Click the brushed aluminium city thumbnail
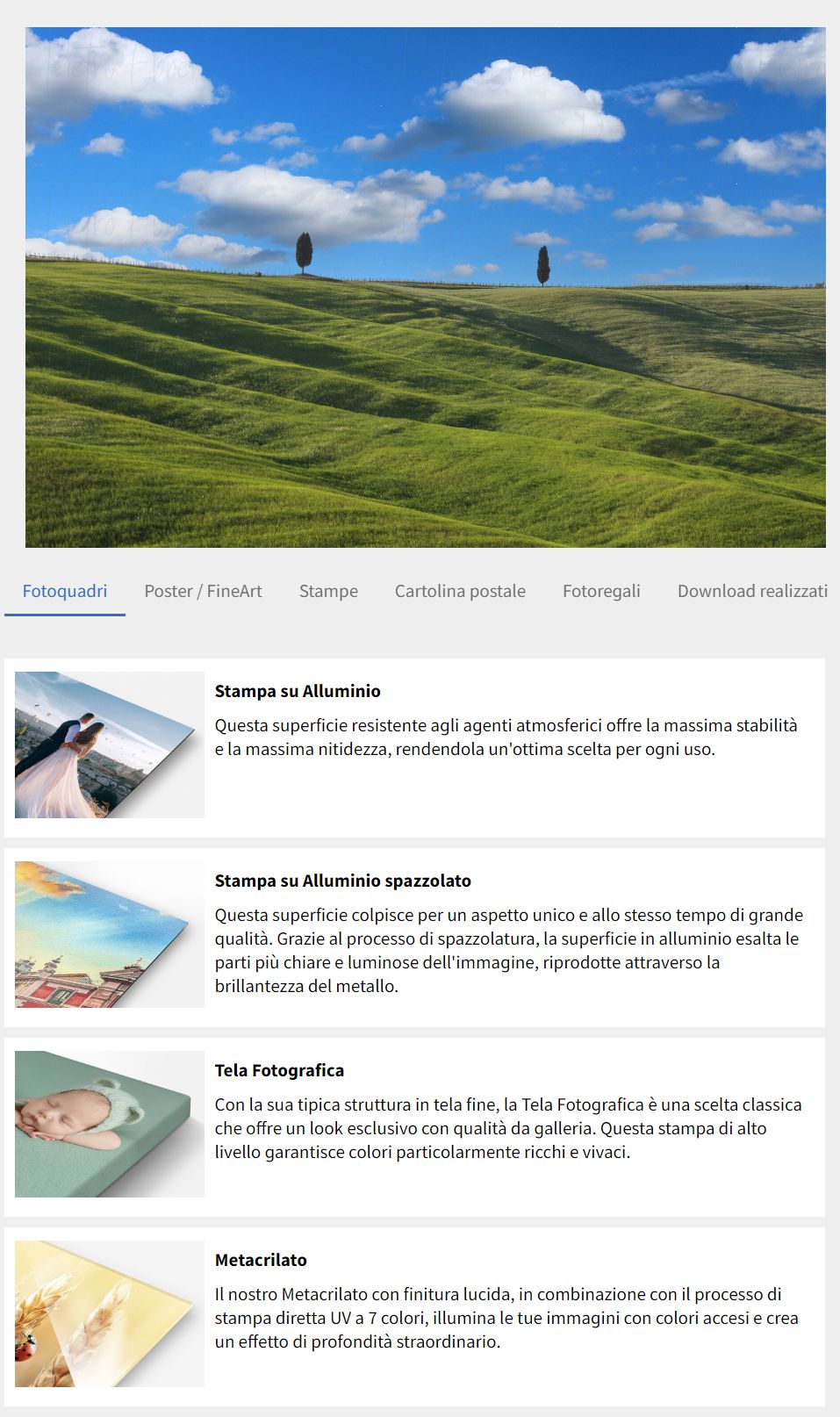This screenshot has height=1417, width=840. 110,934
